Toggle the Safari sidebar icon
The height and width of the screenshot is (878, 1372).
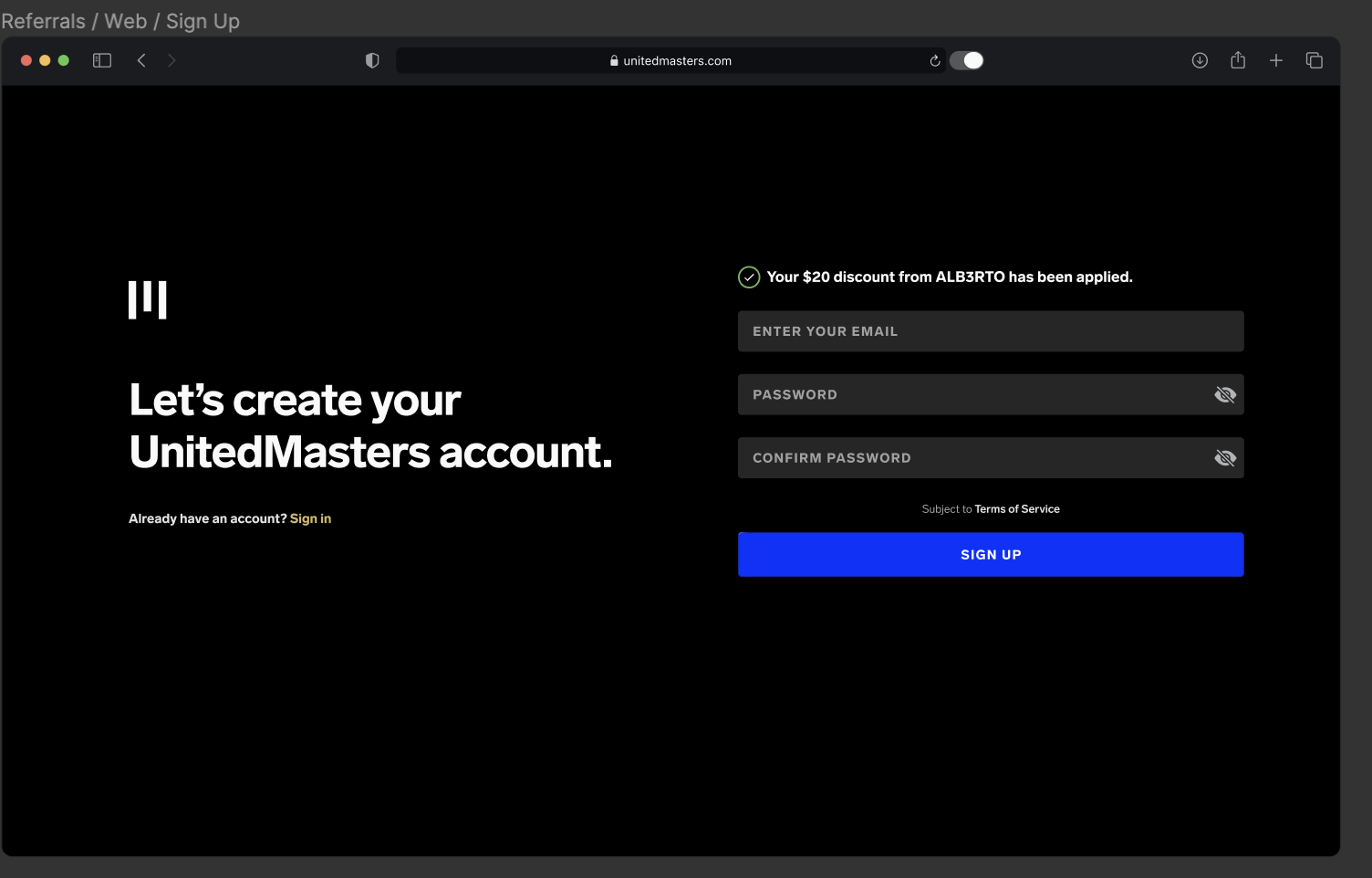click(102, 60)
